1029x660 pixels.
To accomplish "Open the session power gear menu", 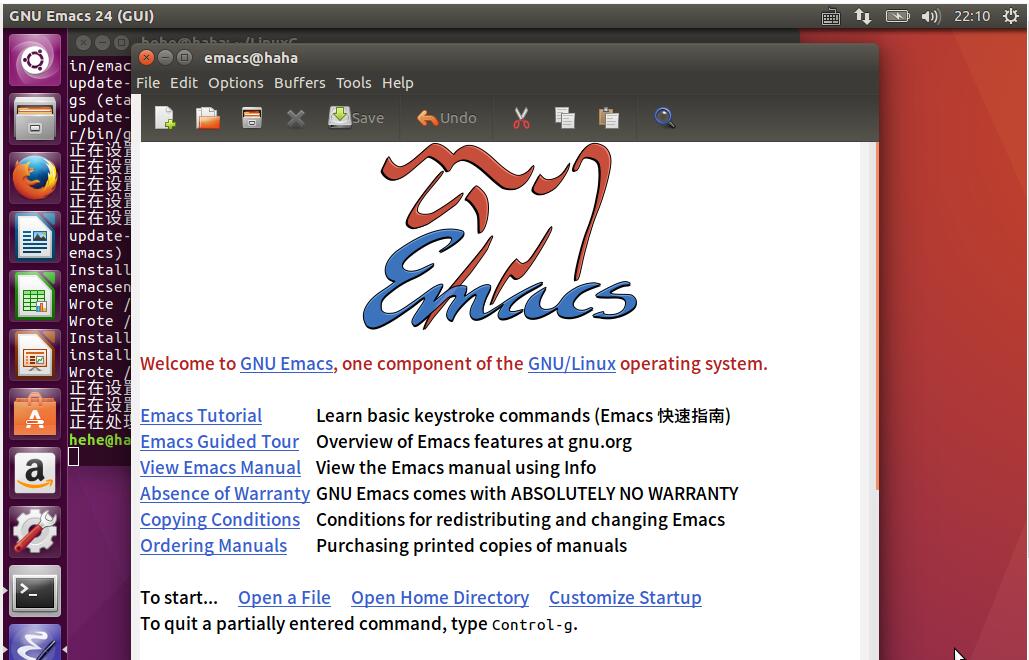I will coord(1011,16).
